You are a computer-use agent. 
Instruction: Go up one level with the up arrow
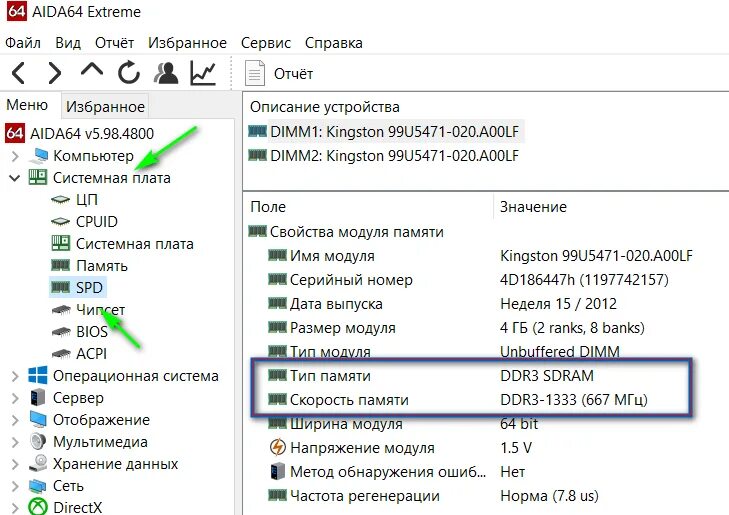(x=92, y=70)
